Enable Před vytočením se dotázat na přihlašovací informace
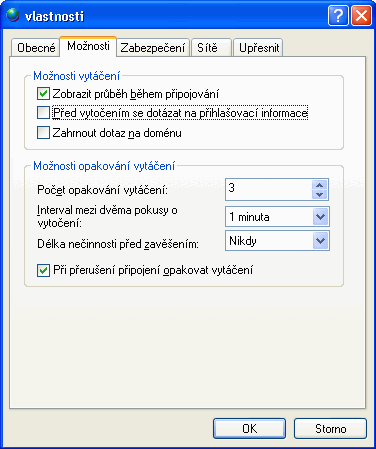 tap(43, 113)
